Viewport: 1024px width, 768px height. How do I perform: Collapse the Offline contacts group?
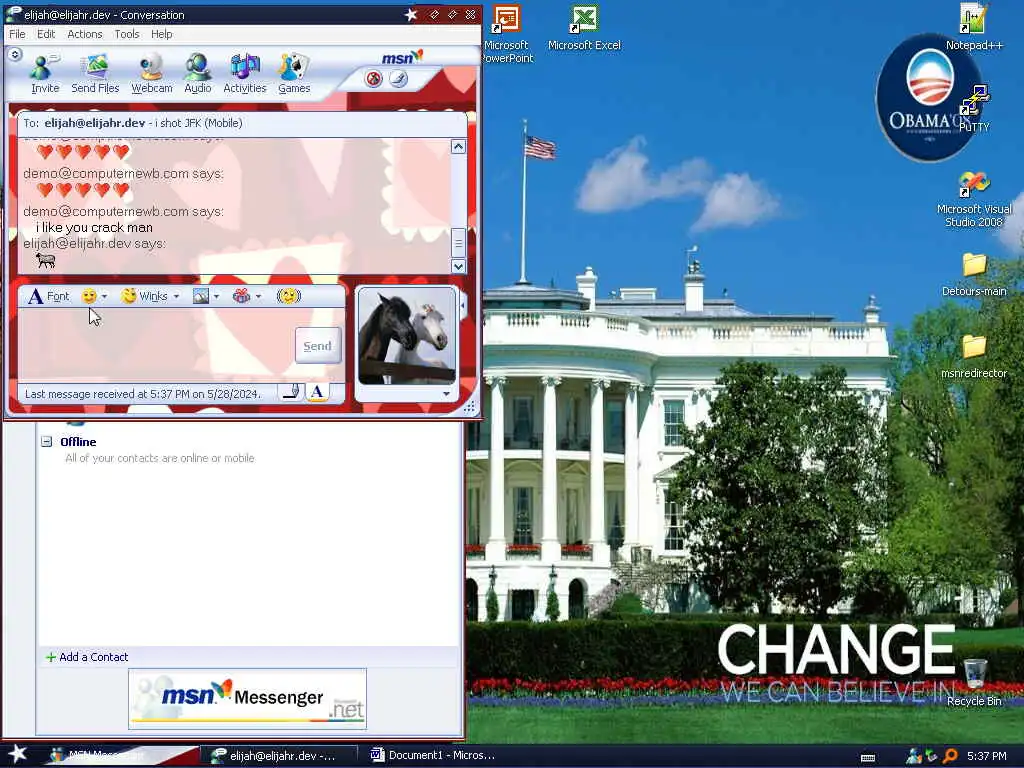(x=46, y=441)
